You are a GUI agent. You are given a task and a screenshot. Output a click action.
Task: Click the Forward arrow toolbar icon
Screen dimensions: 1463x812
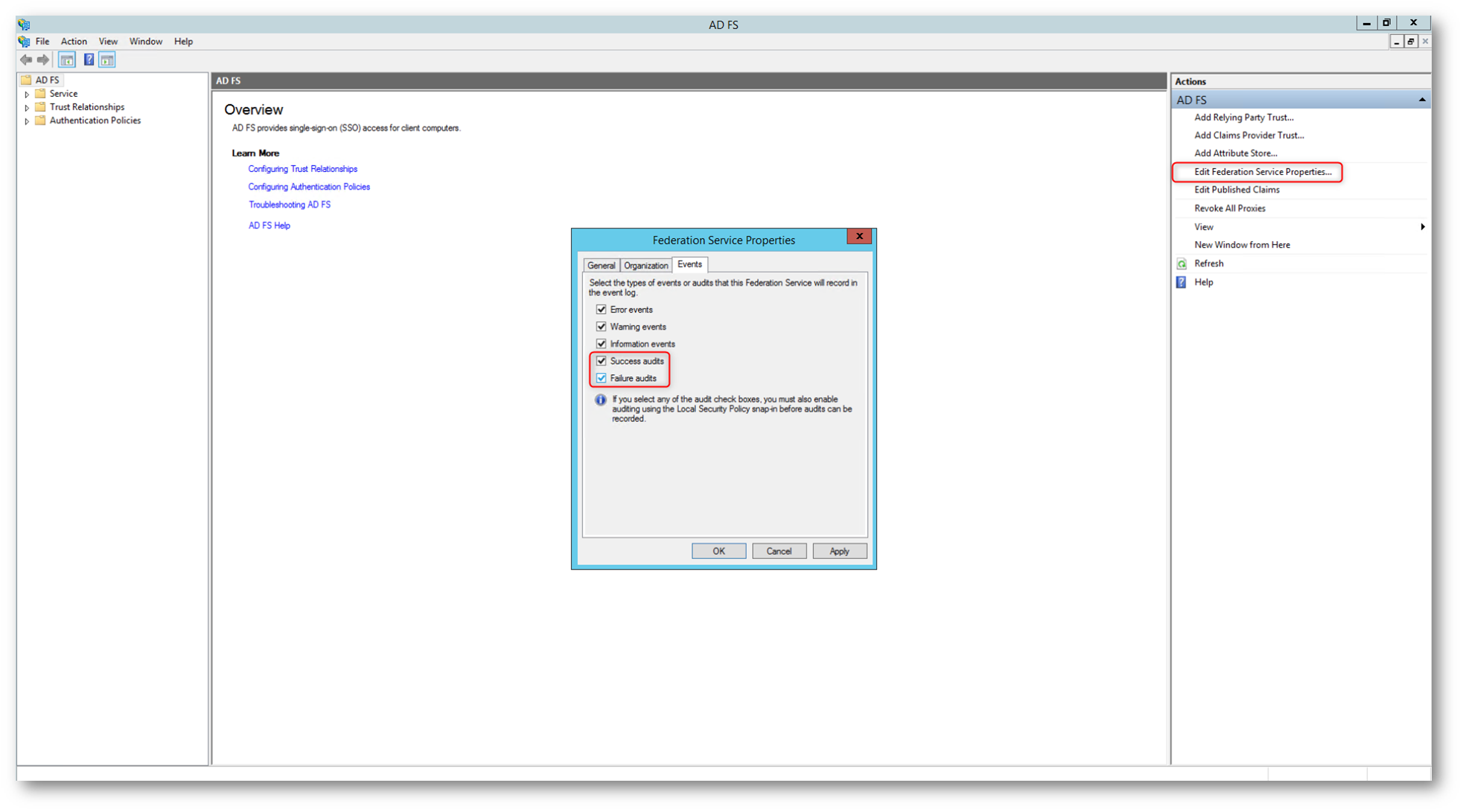coord(43,60)
